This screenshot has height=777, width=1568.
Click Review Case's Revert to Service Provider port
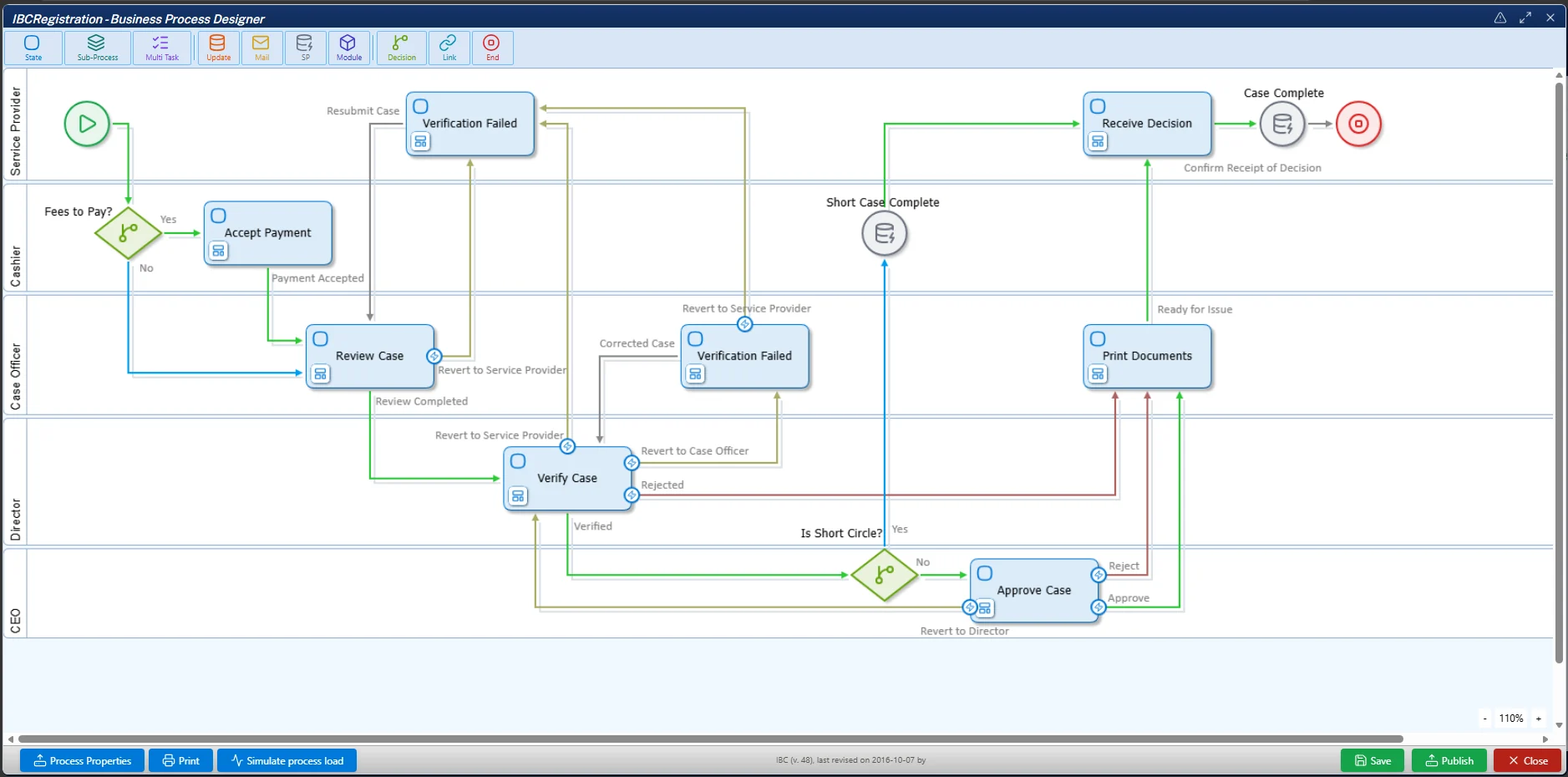tap(434, 356)
